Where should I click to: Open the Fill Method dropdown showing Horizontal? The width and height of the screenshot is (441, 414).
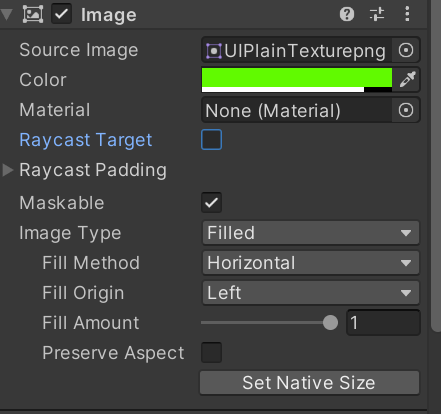(x=311, y=263)
